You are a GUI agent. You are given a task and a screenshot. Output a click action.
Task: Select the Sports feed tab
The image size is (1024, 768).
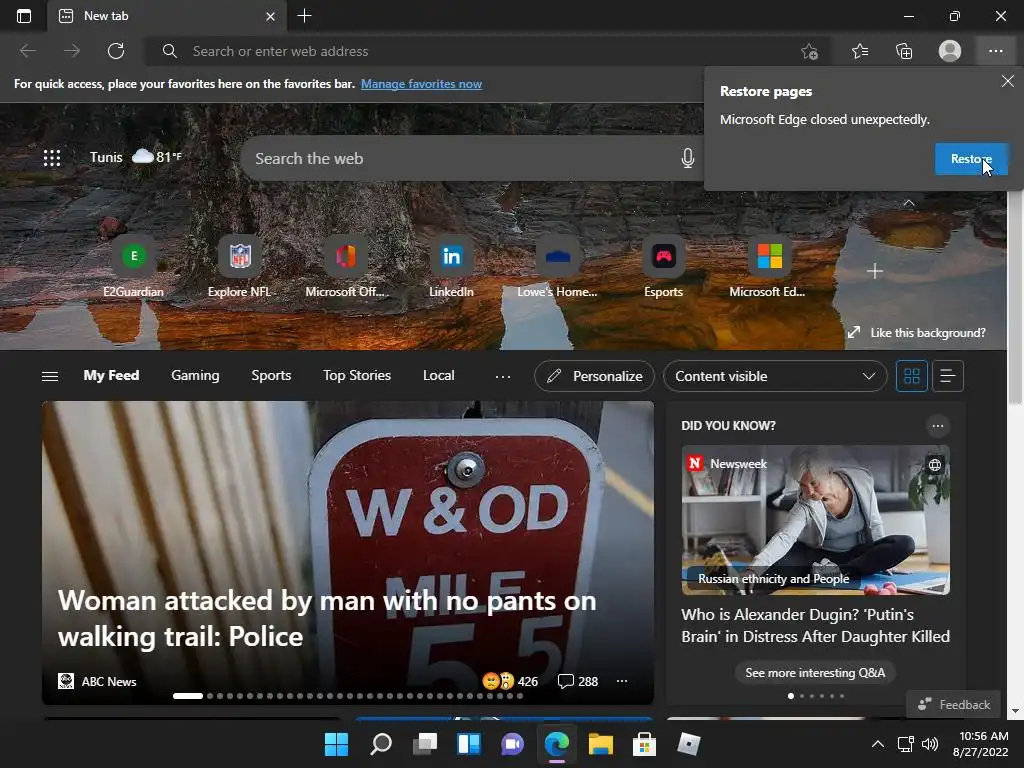click(x=271, y=376)
